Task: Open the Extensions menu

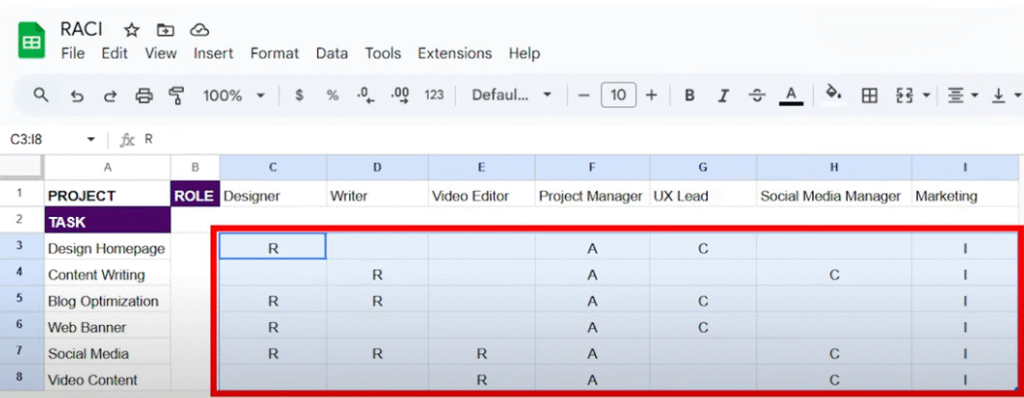Action: (455, 54)
